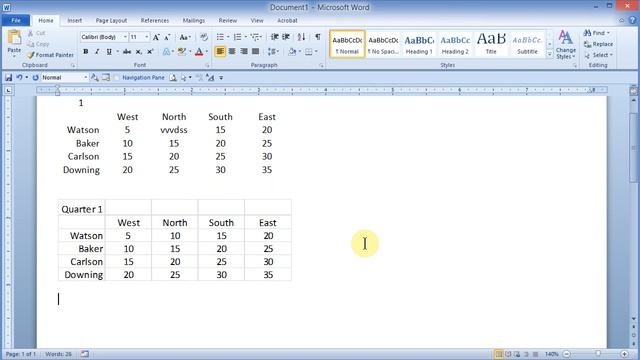Click the Borders icon
Viewport: 640px width, 360px height.
309,51
